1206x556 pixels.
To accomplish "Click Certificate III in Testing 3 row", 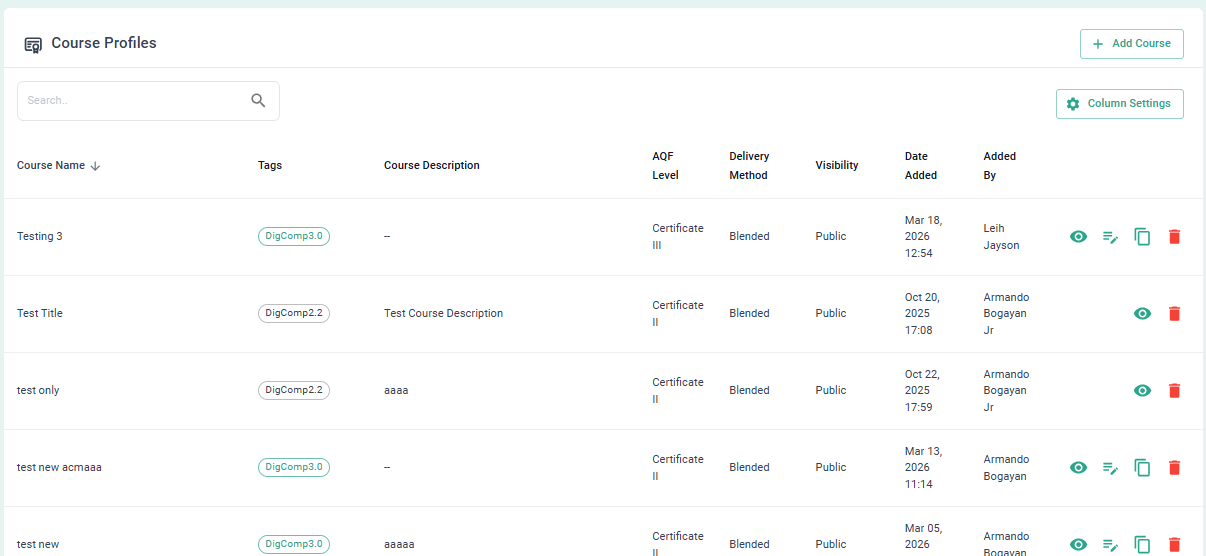I will coord(678,236).
